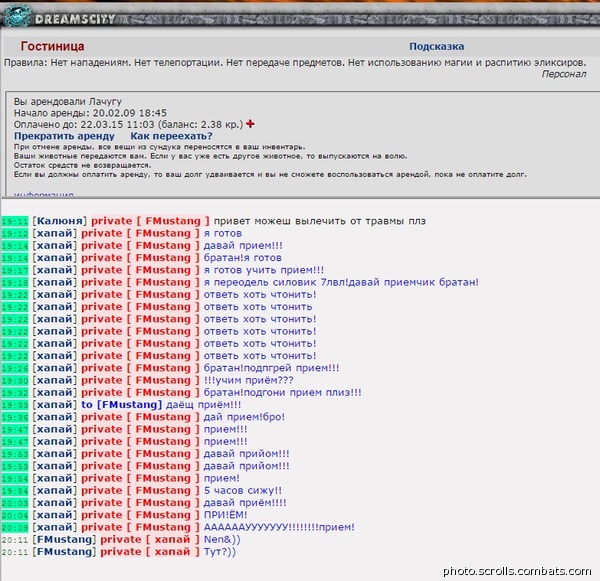Click the message '5 часов сижу!!'
The image size is (600, 581).
point(243,491)
